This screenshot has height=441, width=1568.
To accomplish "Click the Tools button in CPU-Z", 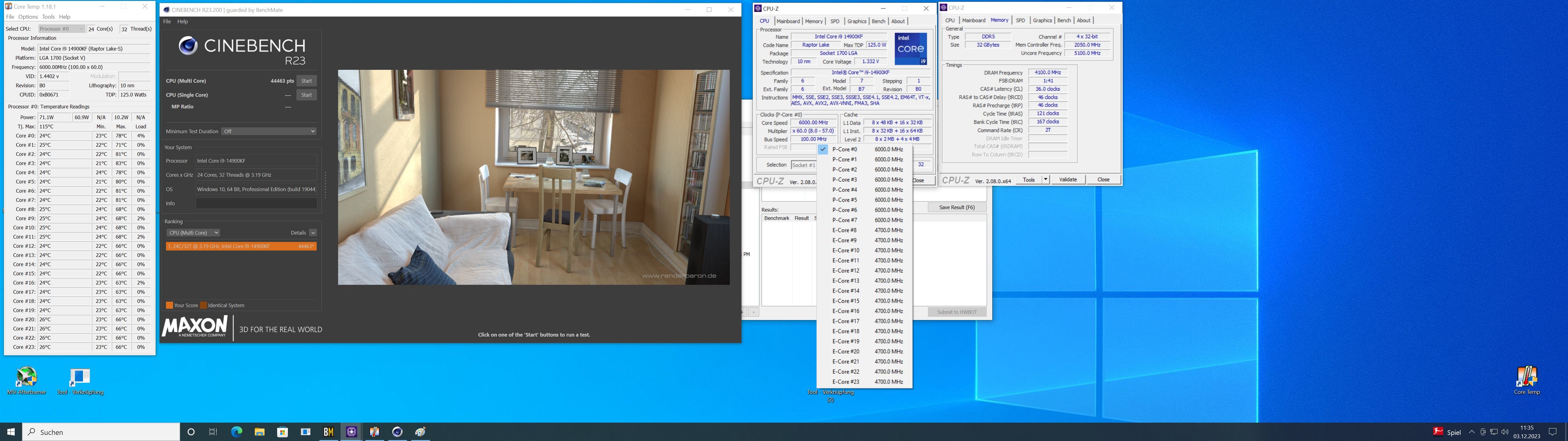I will 1029,180.
